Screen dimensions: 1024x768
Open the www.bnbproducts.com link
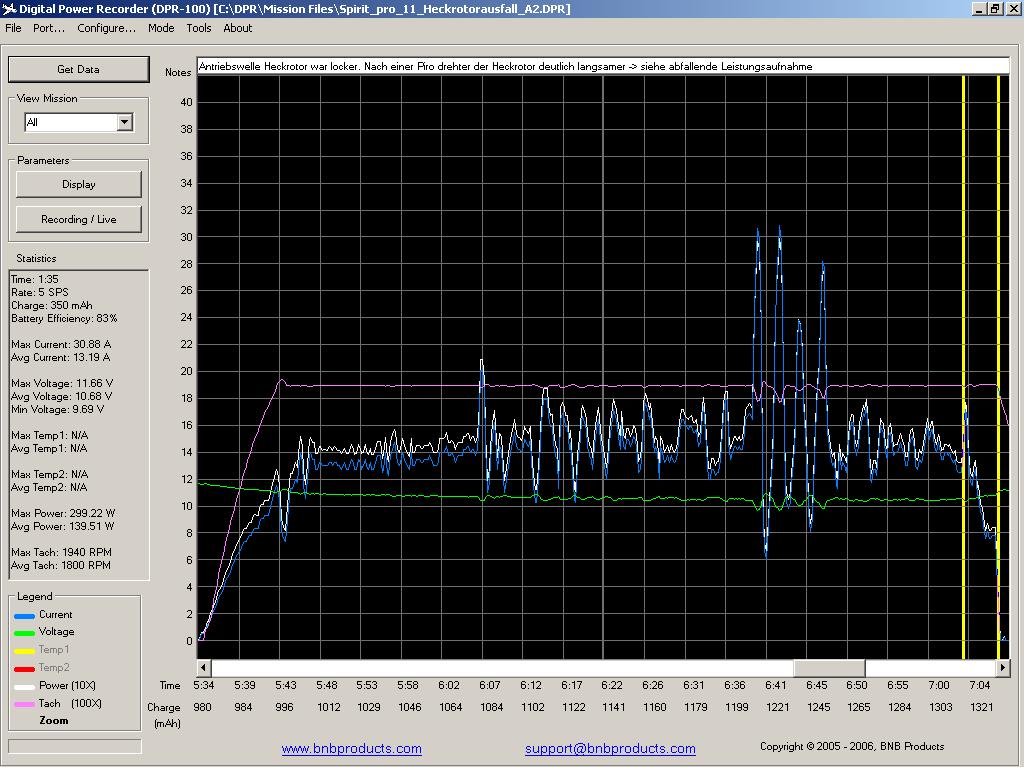(351, 748)
